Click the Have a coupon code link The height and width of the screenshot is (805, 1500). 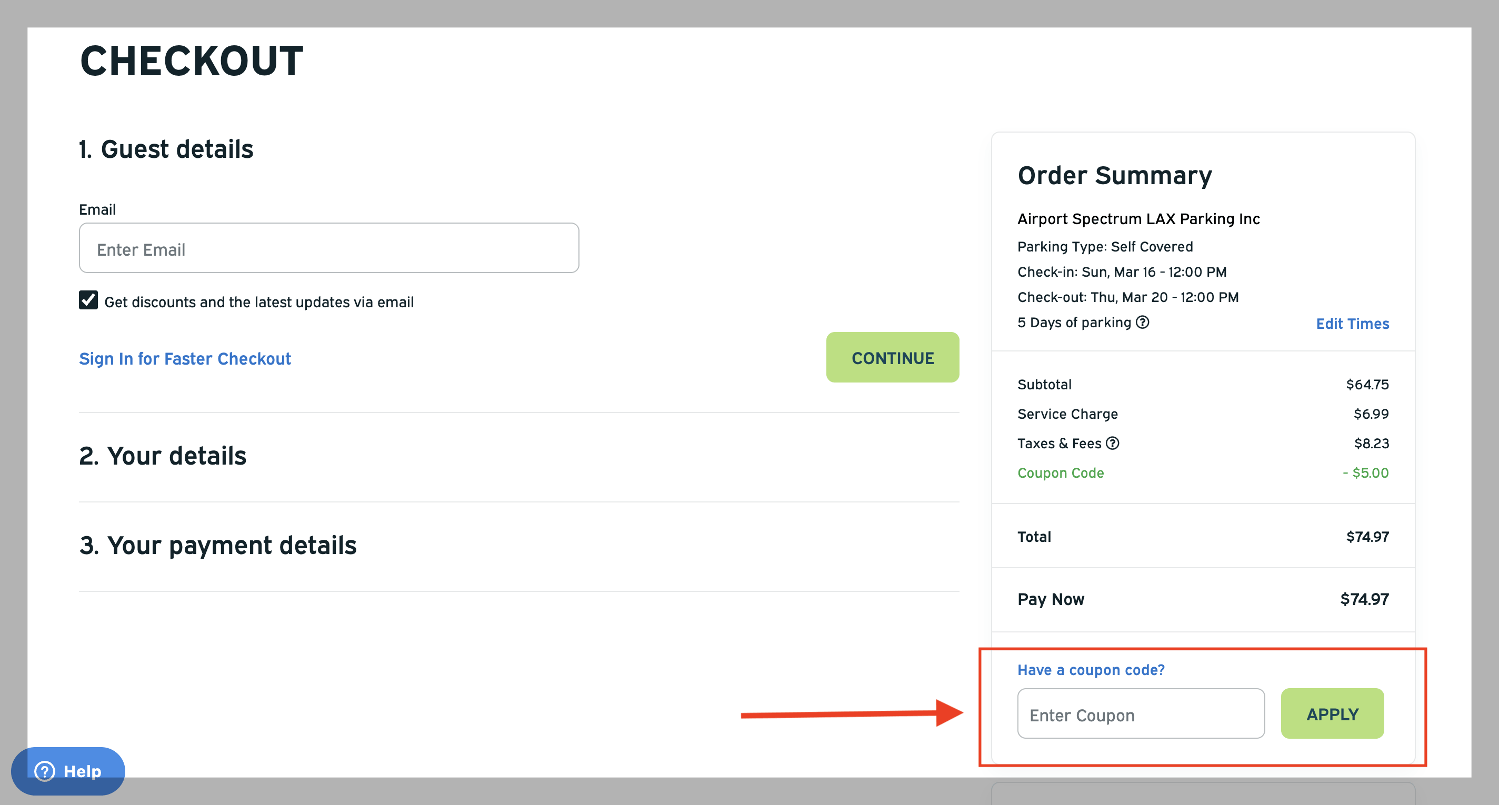(1091, 670)
